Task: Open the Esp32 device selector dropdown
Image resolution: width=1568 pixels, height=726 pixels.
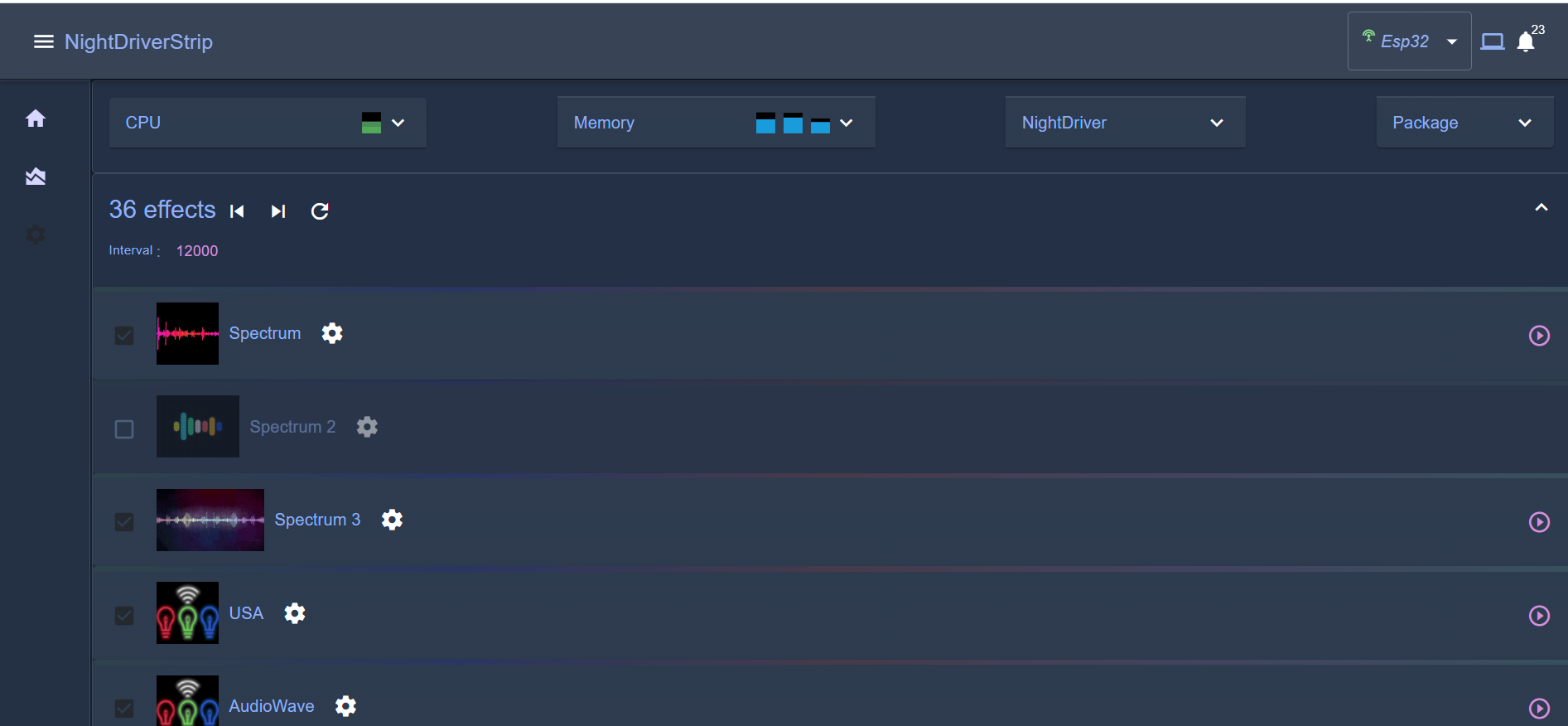Action: pyautogui.click(x=1409, y=41)
